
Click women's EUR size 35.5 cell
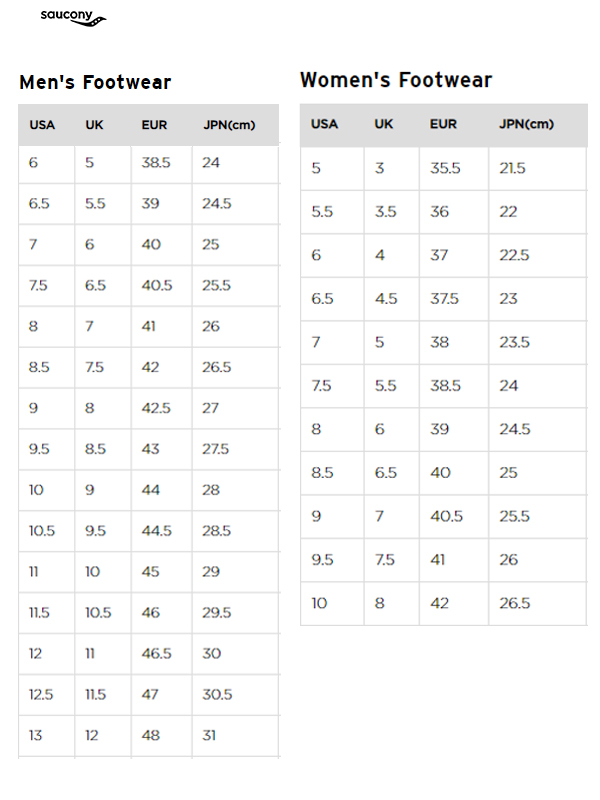(x=445, y=168)
